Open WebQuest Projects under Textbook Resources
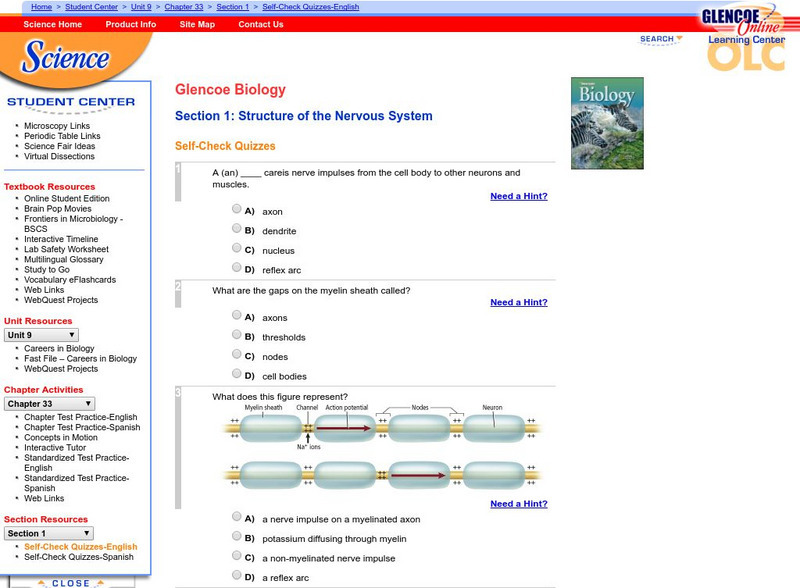The image size is (800, 588). click(x=61, y=300)
